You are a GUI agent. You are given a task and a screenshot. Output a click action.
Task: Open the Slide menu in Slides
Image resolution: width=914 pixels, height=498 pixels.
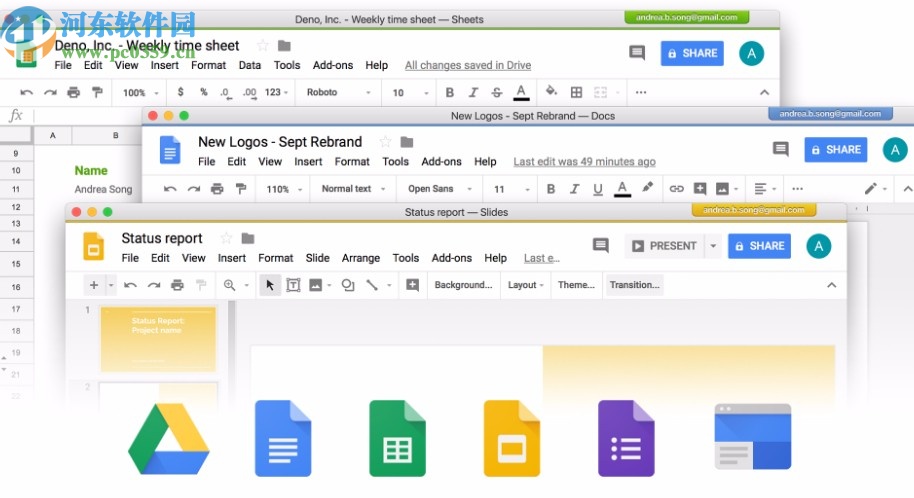pyautogui.click(x=318, y=258)
